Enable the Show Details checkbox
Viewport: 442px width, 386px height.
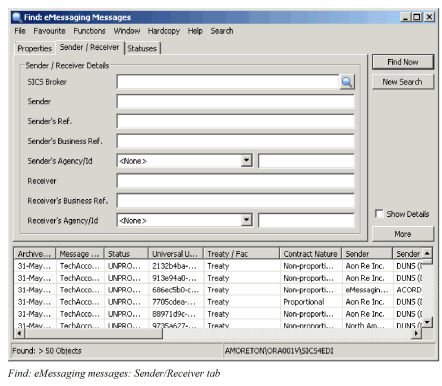(x=379, y=214)
